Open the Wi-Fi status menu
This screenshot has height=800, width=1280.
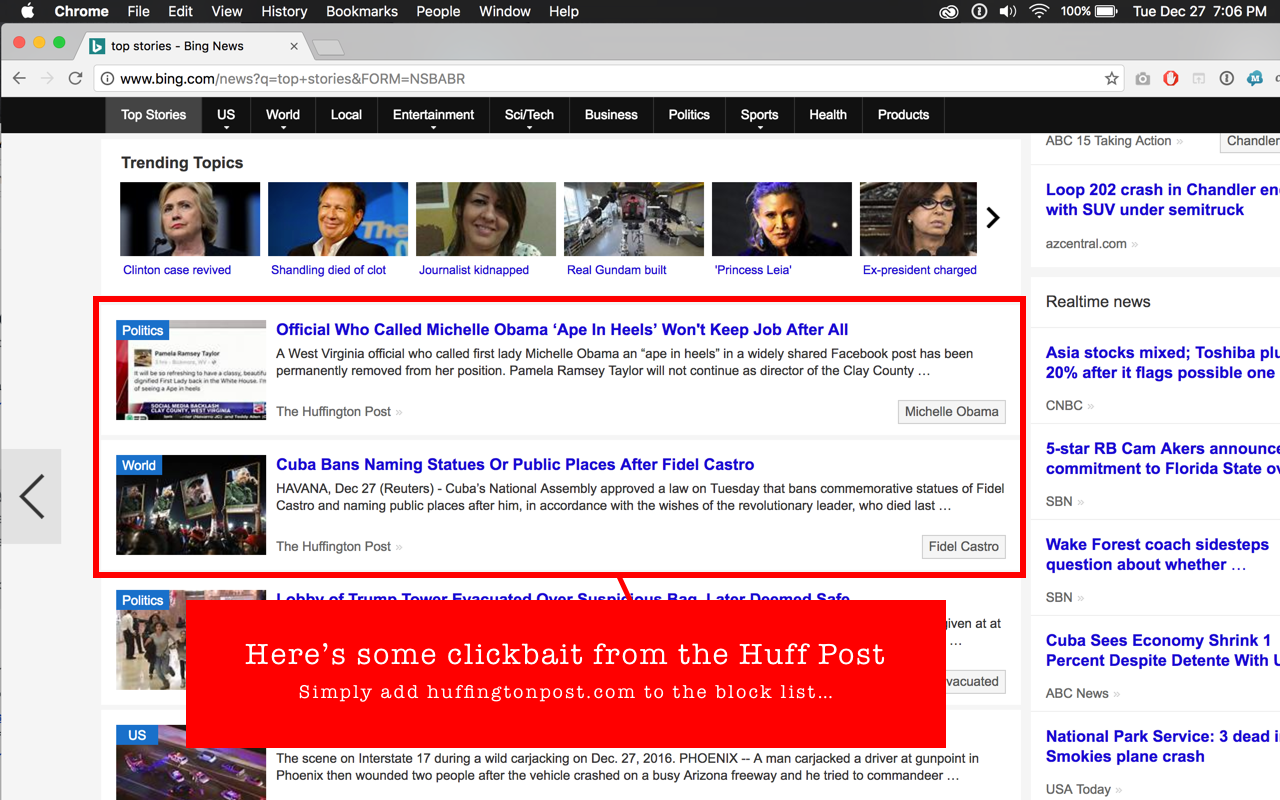[1038, 11]
